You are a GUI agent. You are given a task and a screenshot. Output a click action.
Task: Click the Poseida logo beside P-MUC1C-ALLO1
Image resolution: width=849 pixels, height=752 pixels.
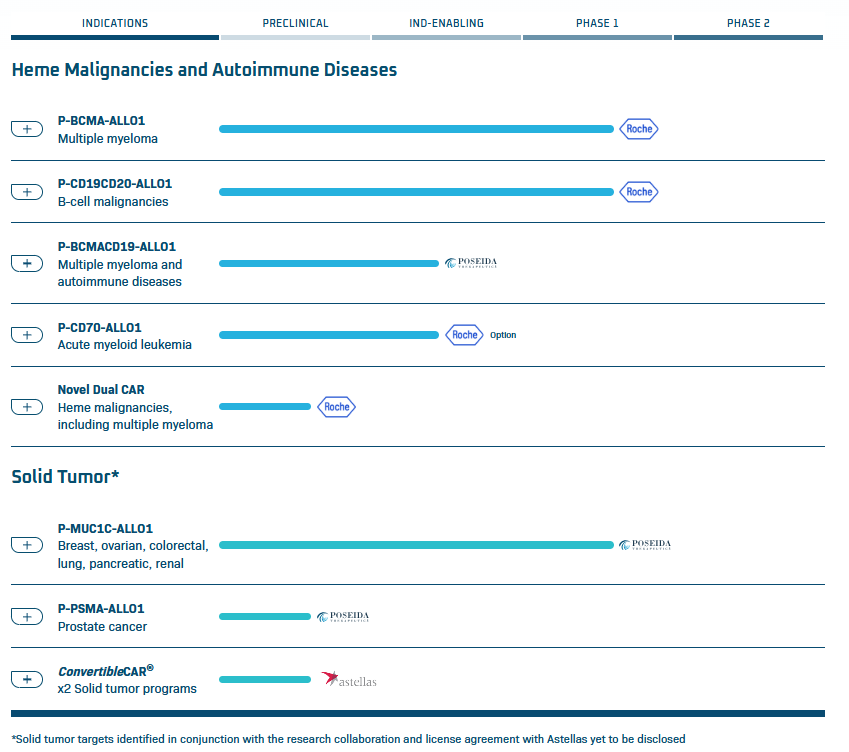(645, 545)
